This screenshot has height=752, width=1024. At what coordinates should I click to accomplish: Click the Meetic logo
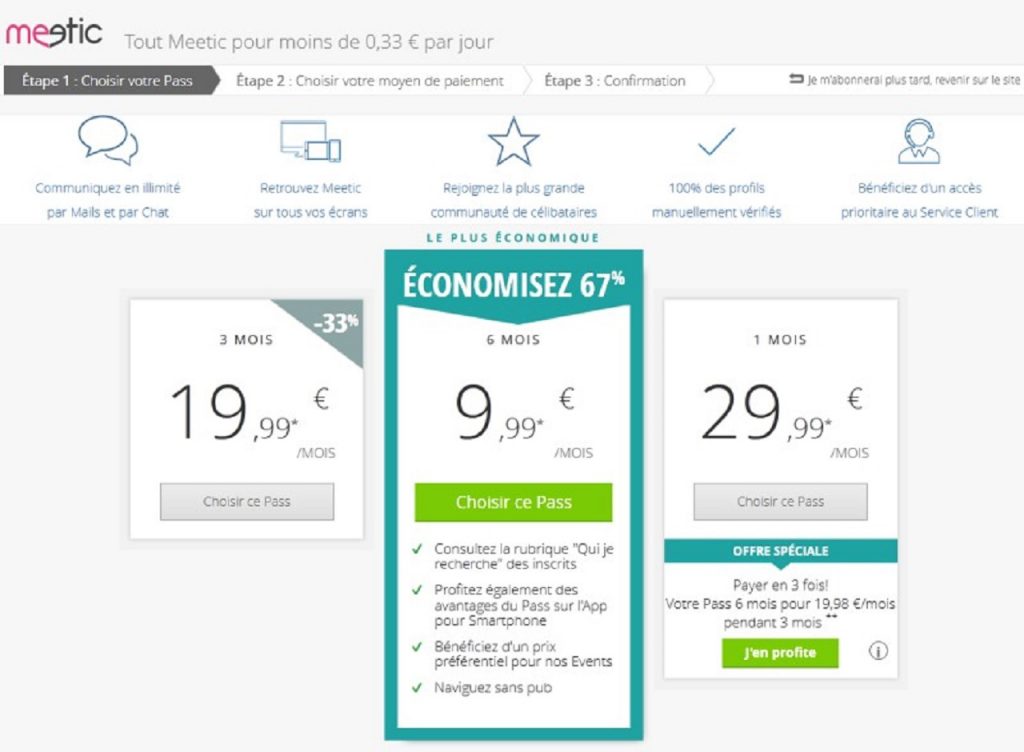pos(54,33)
